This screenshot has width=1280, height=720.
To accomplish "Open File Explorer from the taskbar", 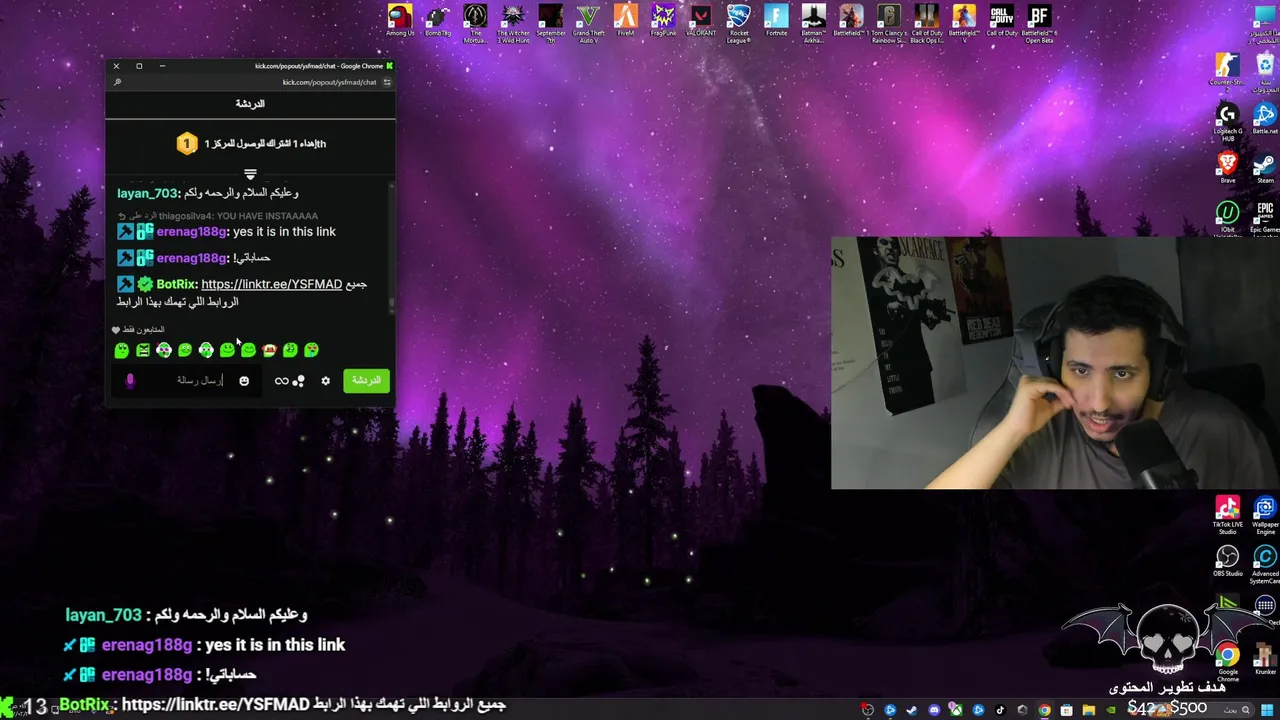I will point(1088,710).
